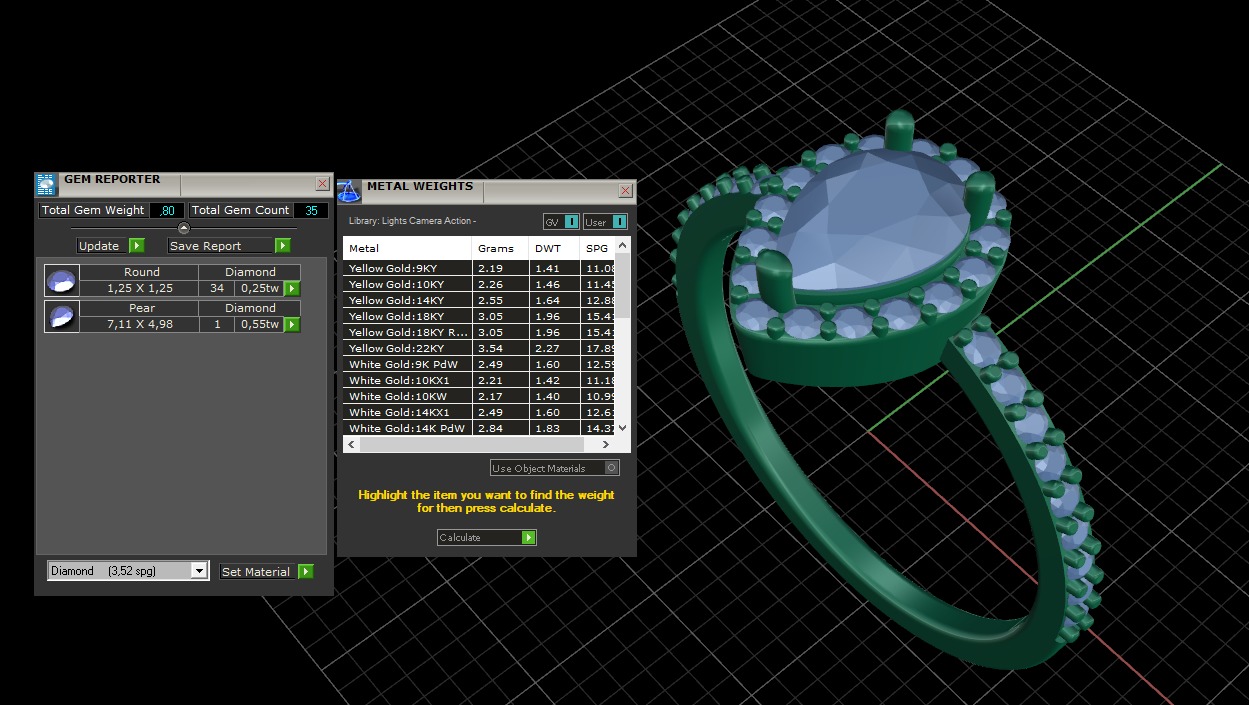The image size is (1249, 705).
Task: Click the 0,25tw weight cell
Action: point(259,288)
